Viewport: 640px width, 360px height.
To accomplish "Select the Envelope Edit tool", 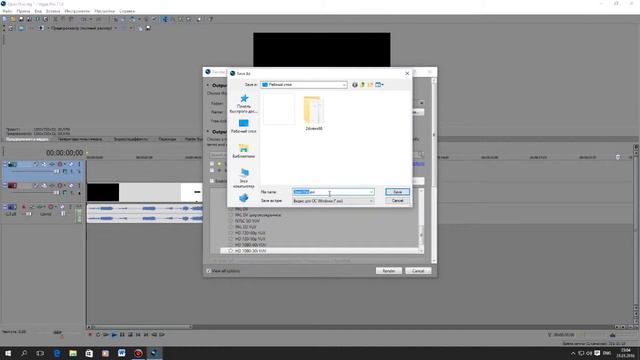I will coord(173,19).
